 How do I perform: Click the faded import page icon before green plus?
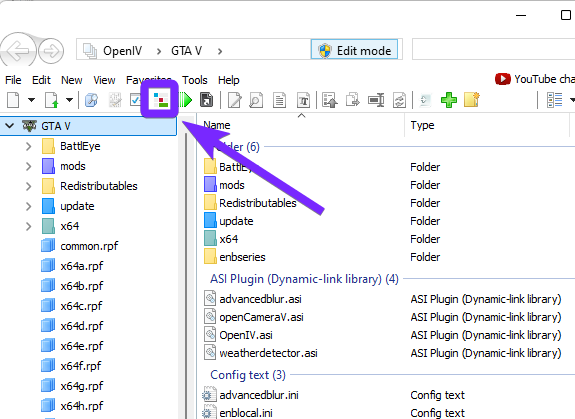point(425,100)
